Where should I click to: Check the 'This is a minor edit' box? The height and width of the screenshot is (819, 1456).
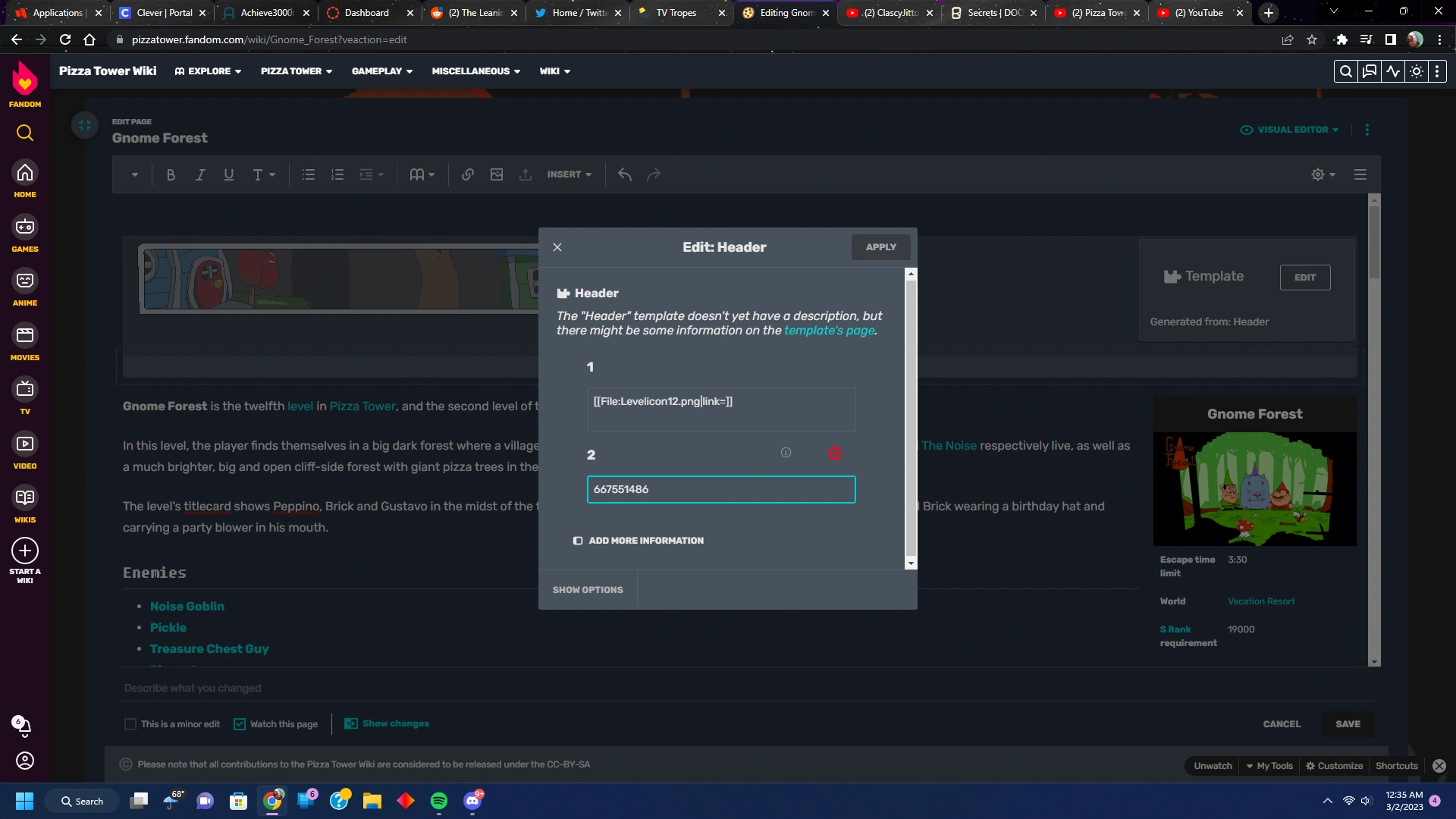coord(130,724)
